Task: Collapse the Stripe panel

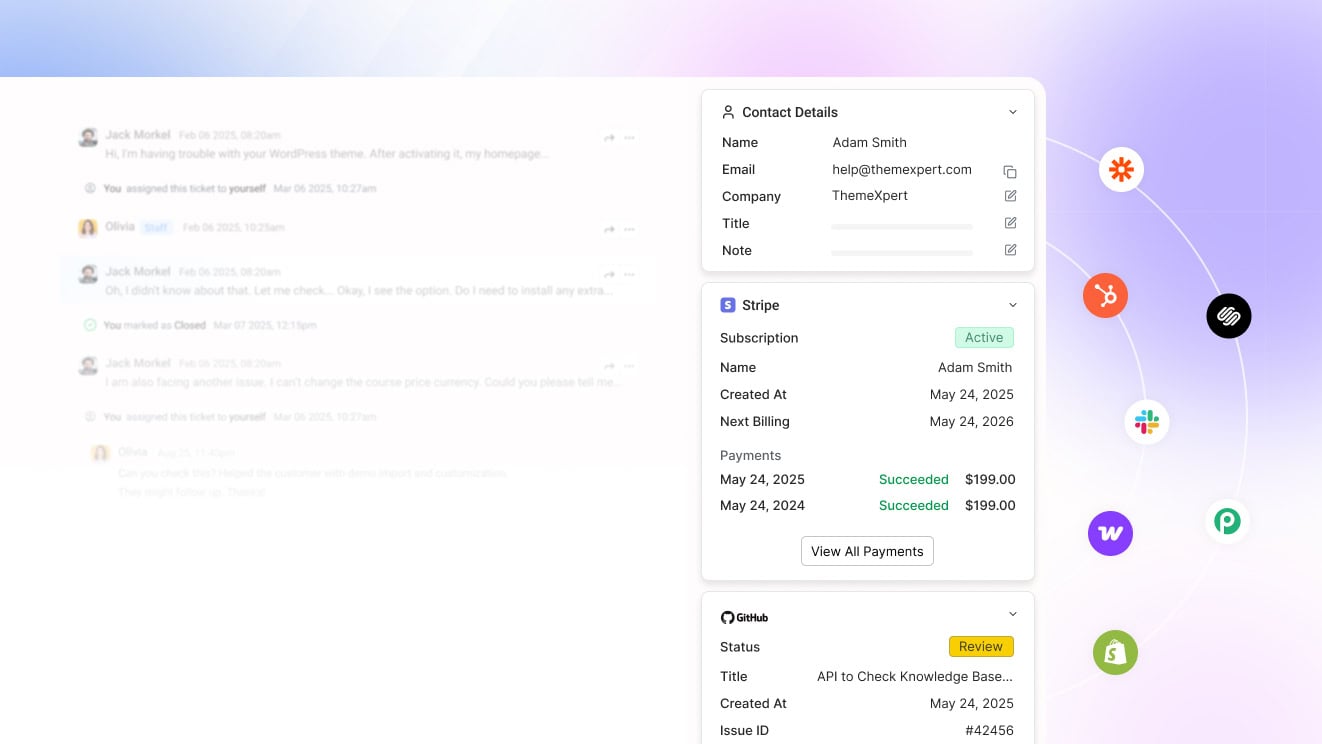Action: point(1012,304)
